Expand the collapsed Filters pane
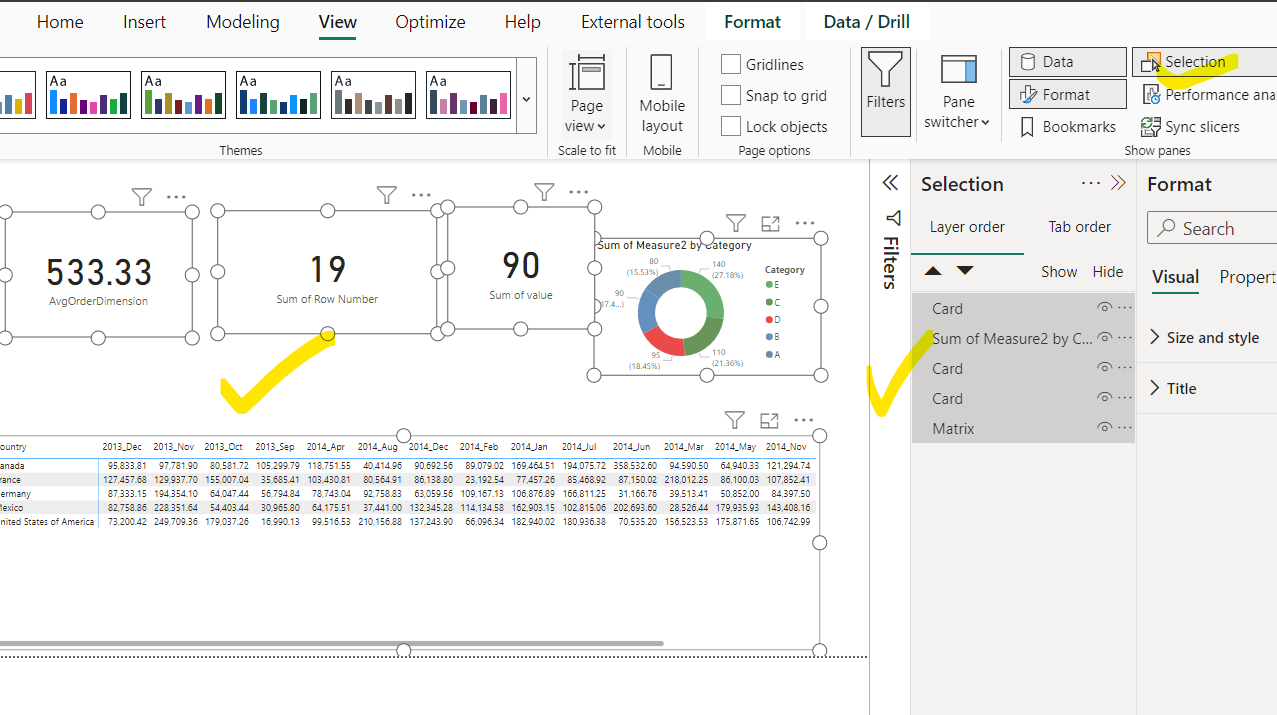Image resolution: width=1277 pixels, height=715 pixels. pos(890,183)
